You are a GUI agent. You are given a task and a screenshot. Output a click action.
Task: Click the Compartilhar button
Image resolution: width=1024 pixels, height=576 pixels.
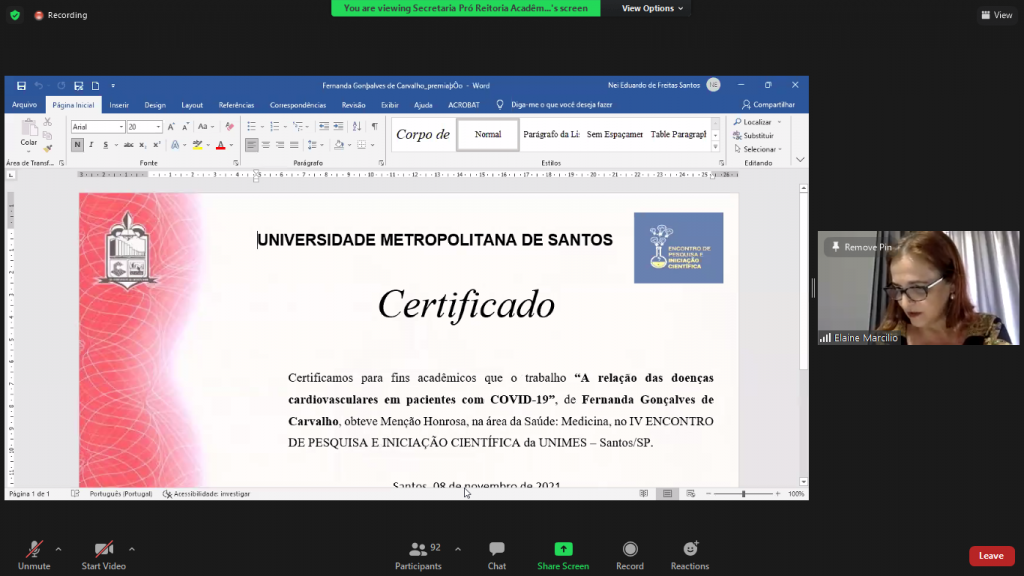click(x=769, y=104)
